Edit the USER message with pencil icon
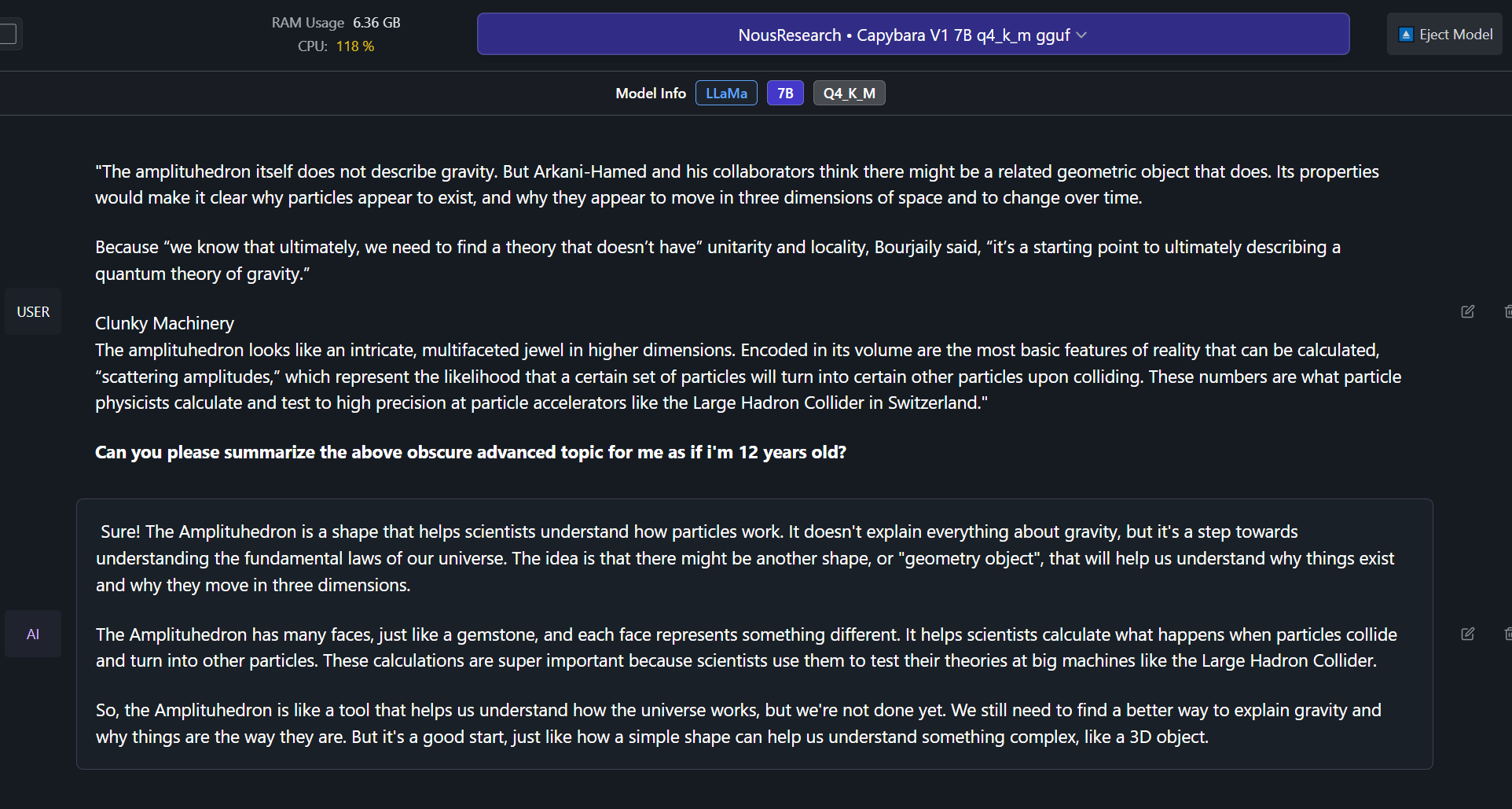The height and width of the screenshot is (809, 1512). (x=1467, y=311)
